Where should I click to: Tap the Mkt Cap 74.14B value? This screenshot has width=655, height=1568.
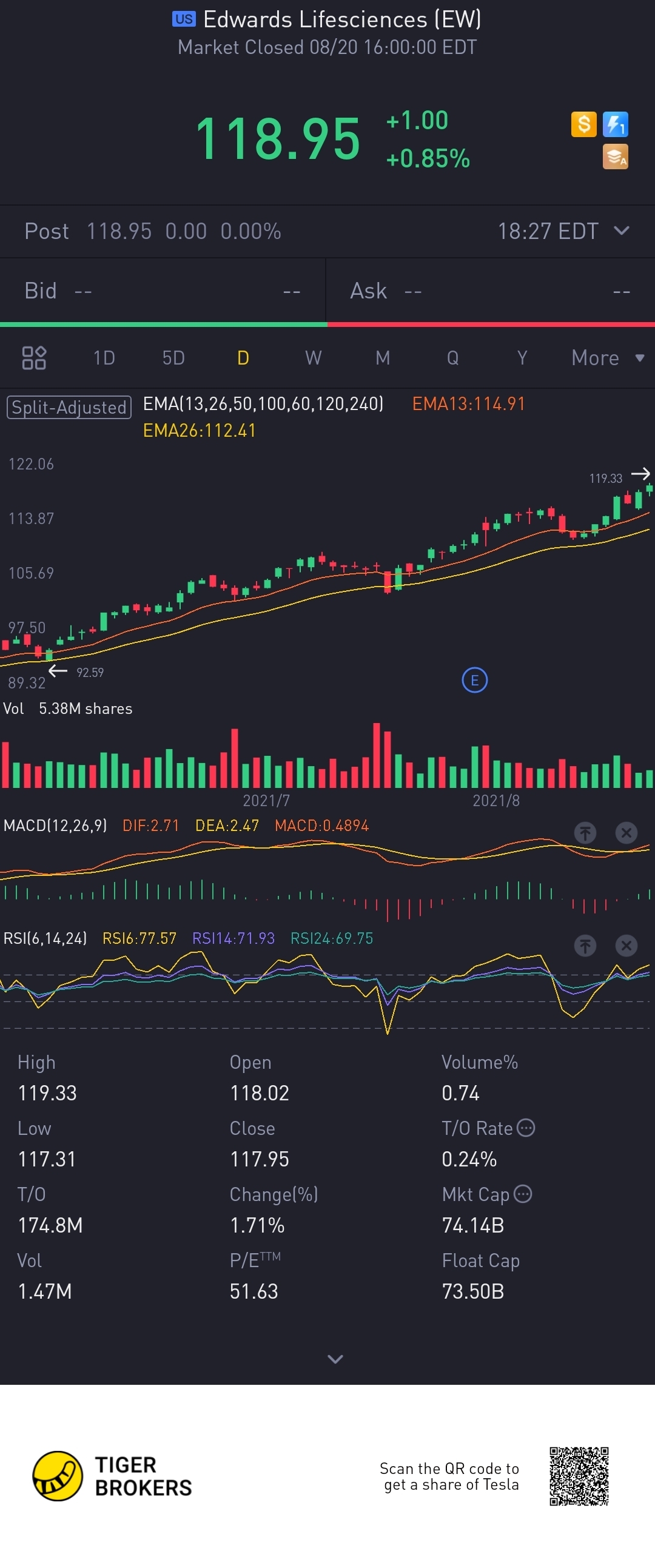click(473, 1225)
